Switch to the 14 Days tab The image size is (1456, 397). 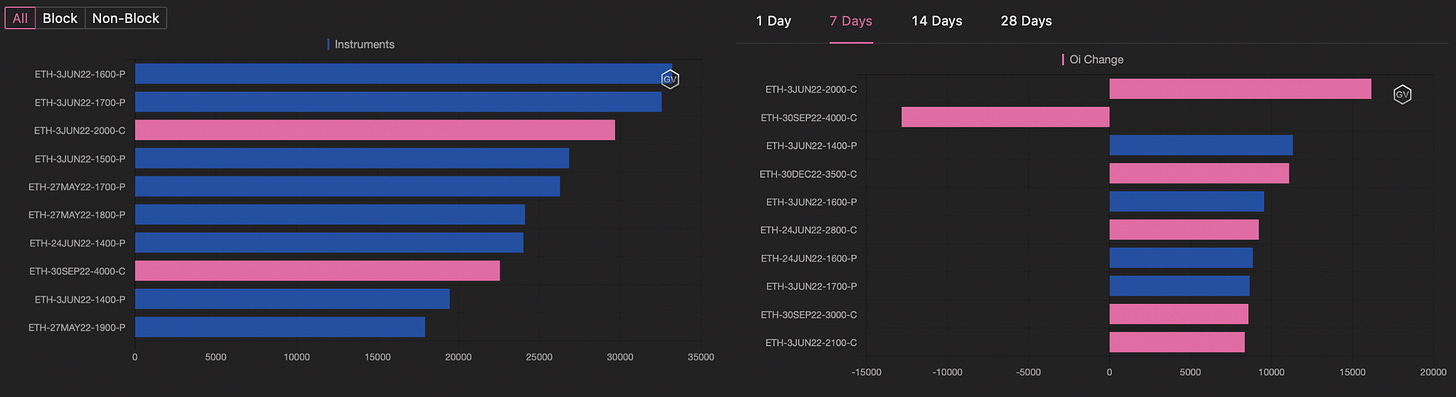click(x=937, y=21)
